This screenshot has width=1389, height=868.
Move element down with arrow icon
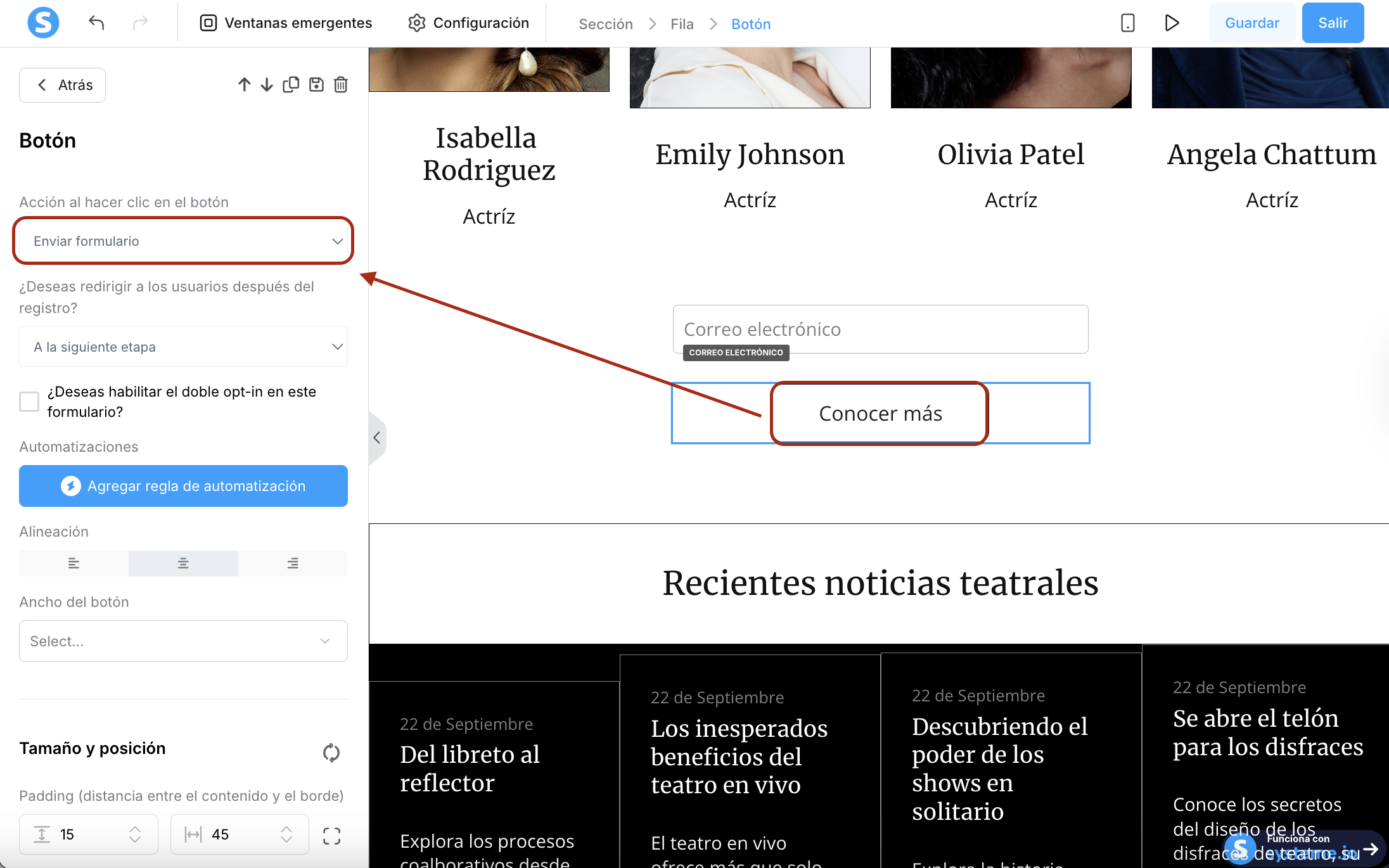(267, 85)
